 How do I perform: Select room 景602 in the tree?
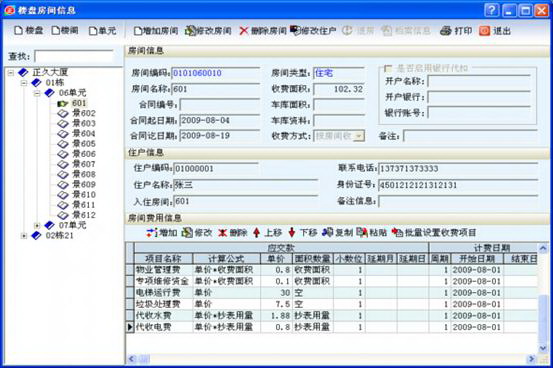pos(84,113)
